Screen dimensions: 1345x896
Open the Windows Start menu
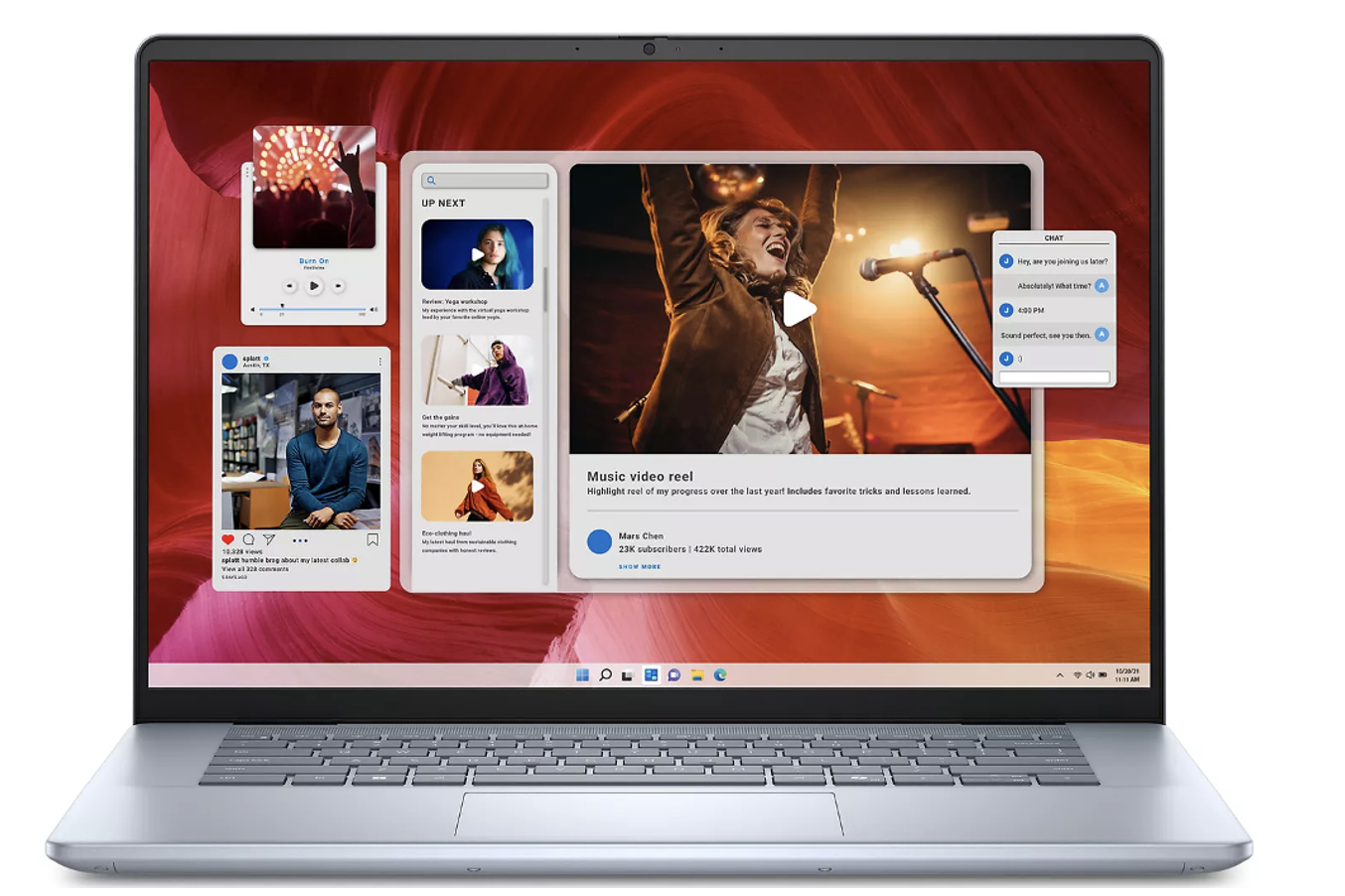coord(582,675)
